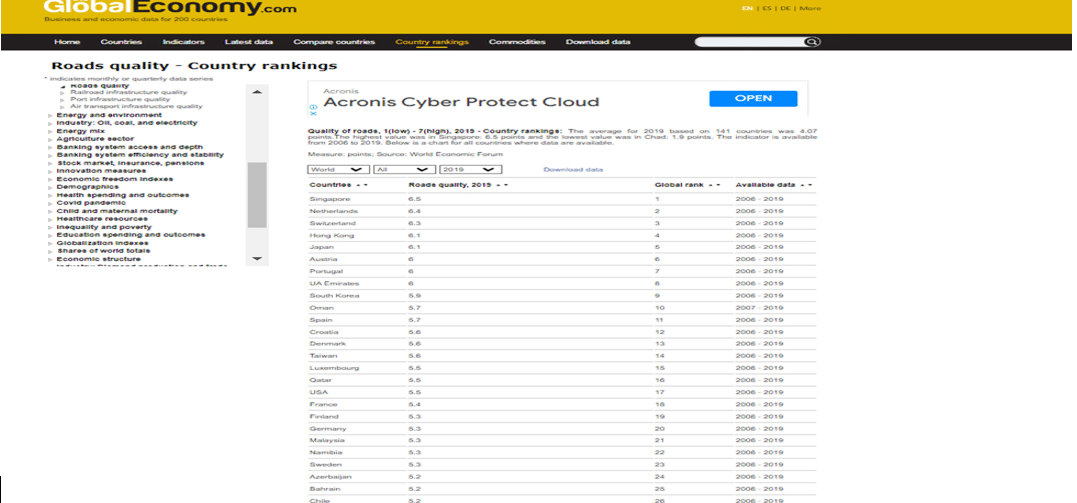Open the Compare countries menu
The image size is (1077, 503).
[334, 42]
